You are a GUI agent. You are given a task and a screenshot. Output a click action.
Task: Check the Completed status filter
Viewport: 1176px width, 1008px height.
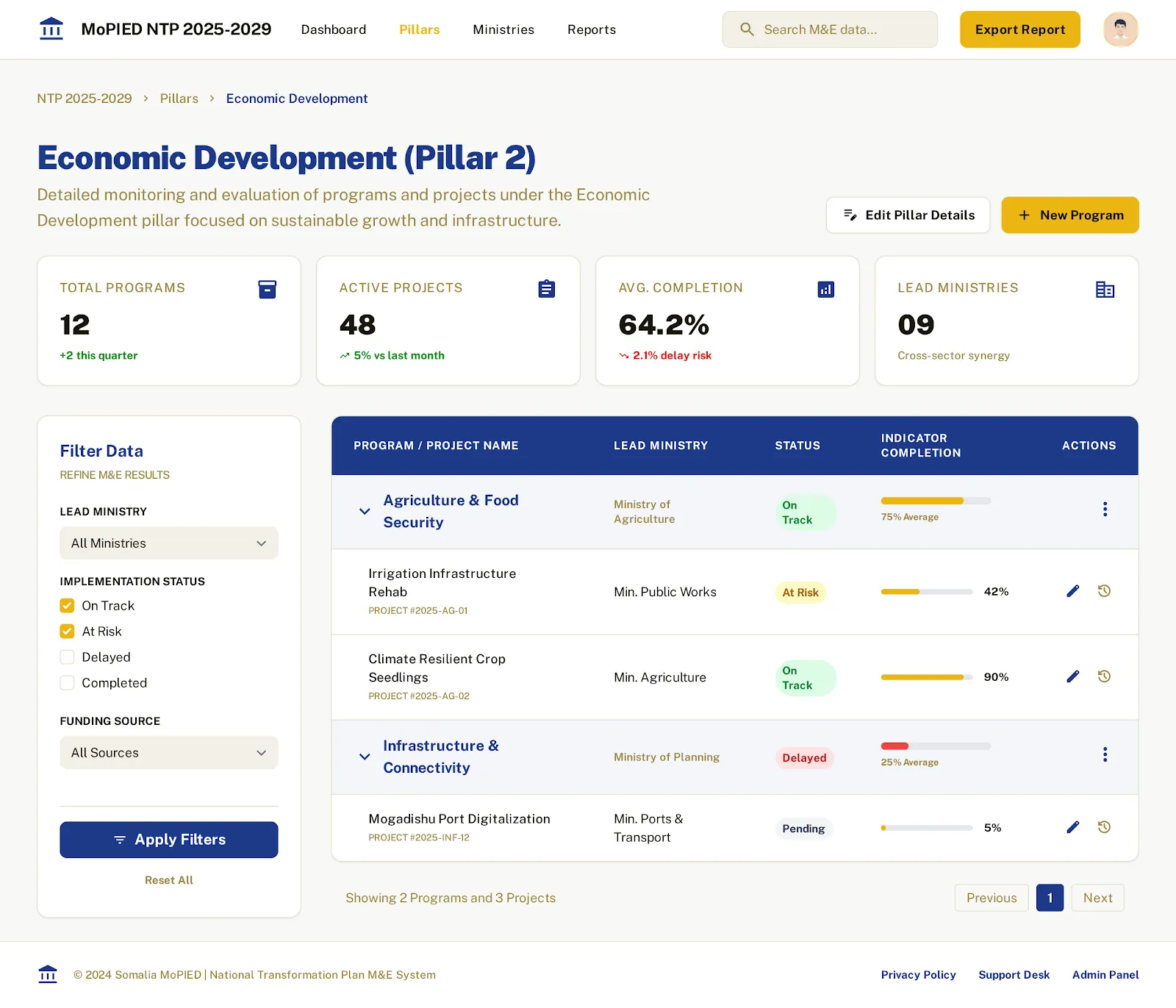click(67, 682)
